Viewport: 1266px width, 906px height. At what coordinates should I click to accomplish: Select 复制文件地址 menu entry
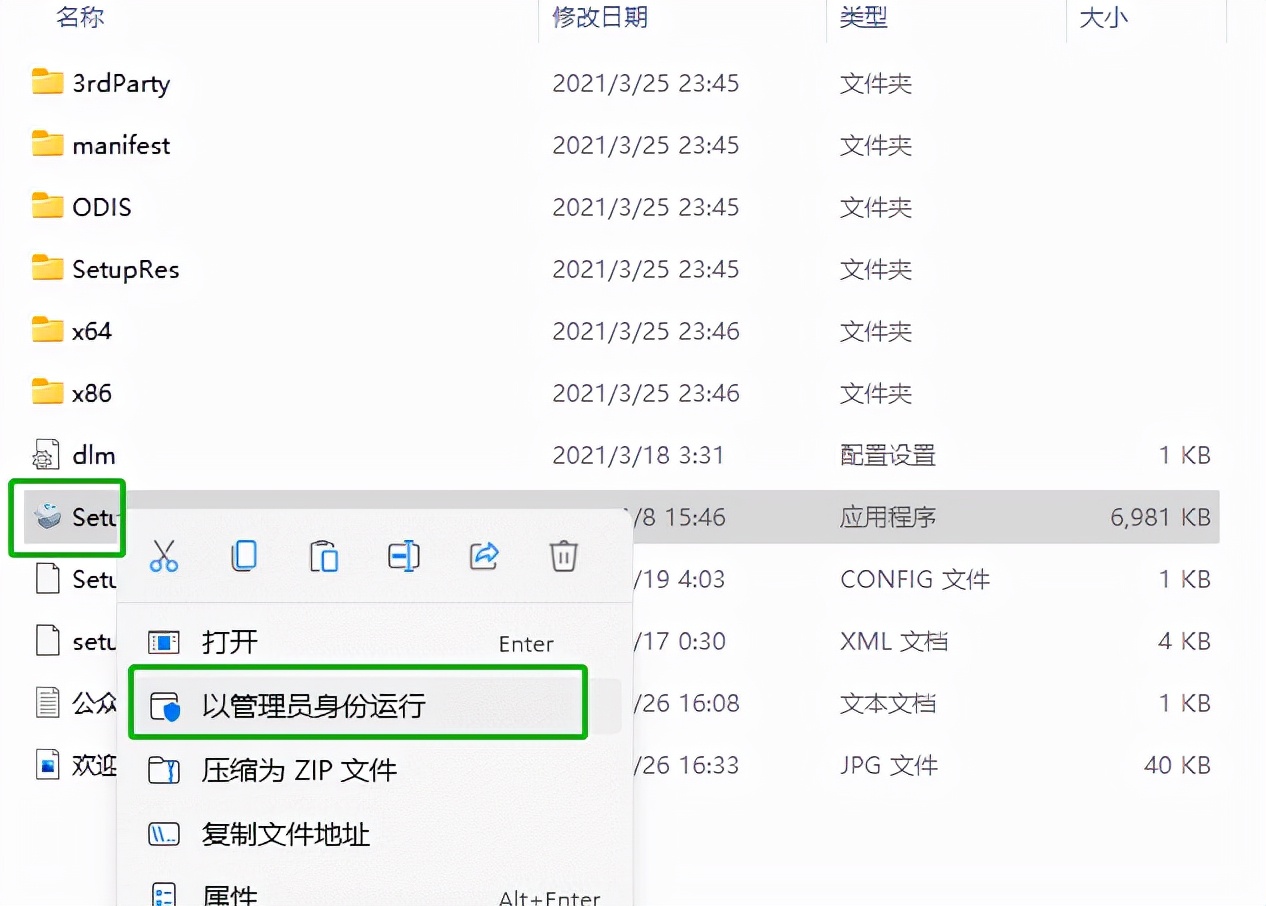[286, 834]
